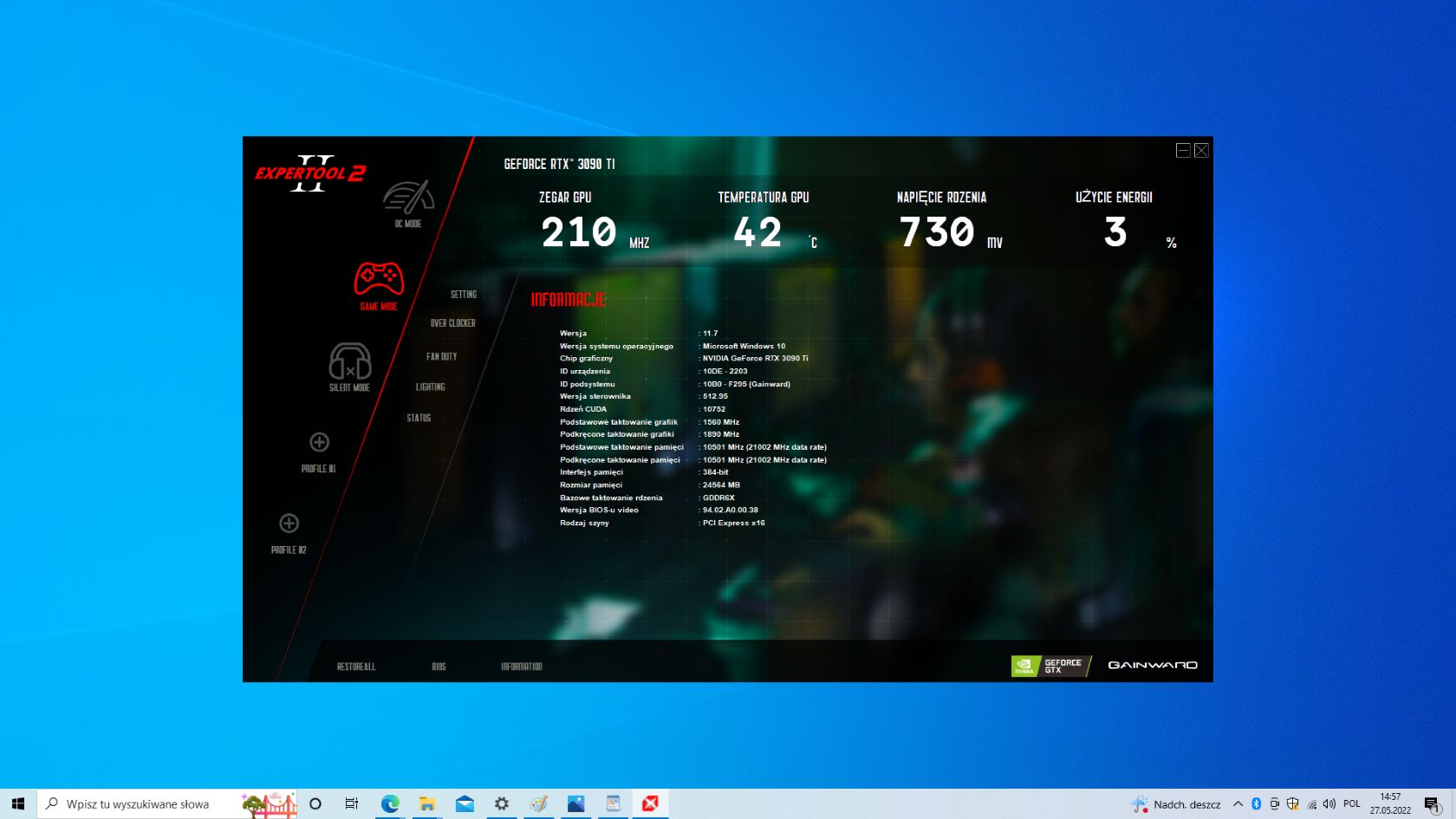Click the RESTOREALL button
1456x819 pixels.
tap(355, 666)
